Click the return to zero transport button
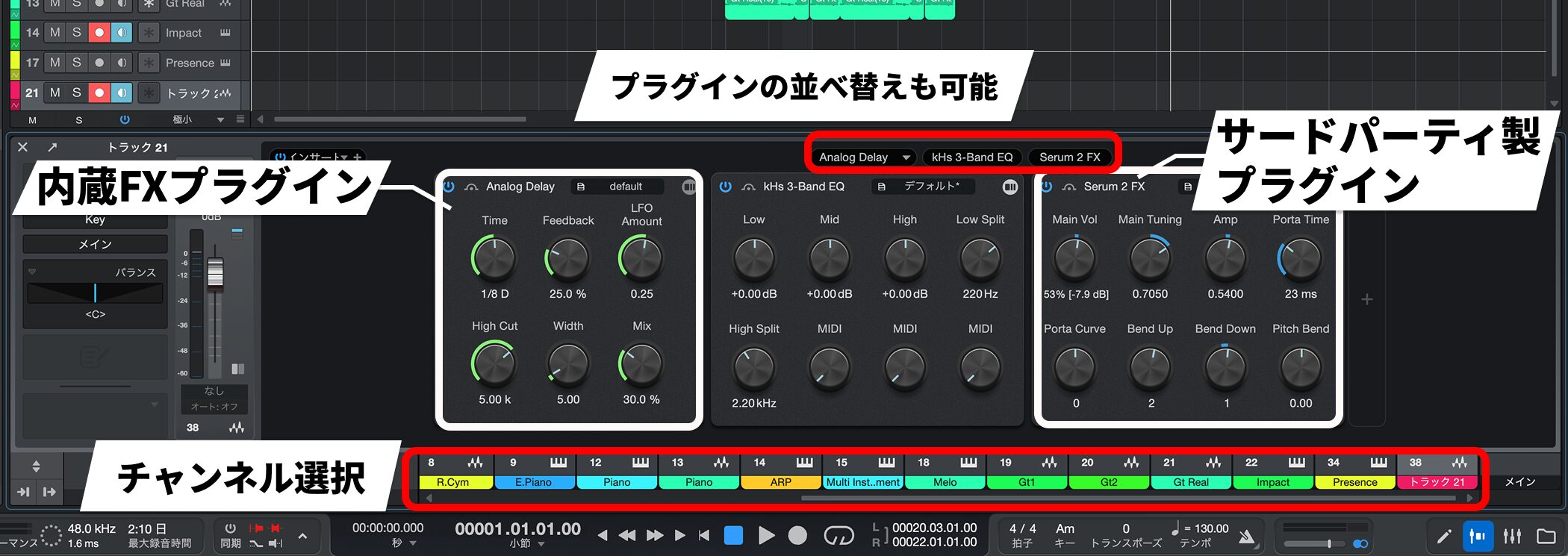Image resolution: width=1568 pixels, height=556 pixels. click(x=704, y=535)
